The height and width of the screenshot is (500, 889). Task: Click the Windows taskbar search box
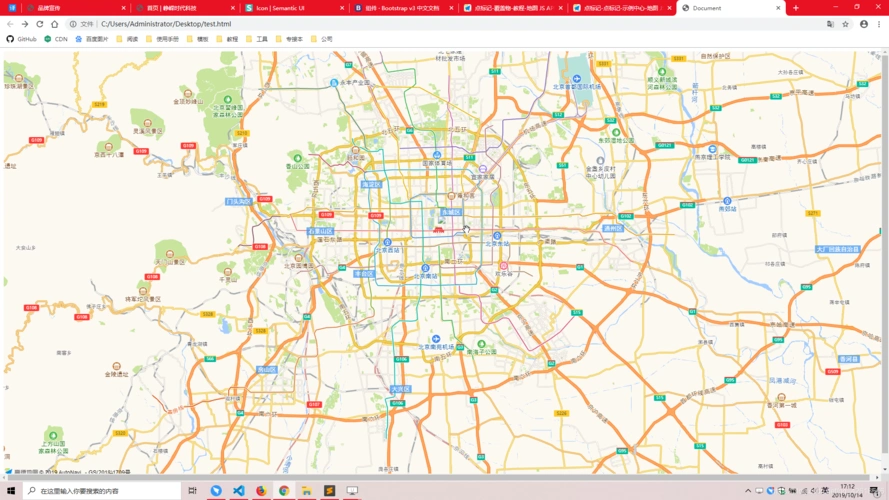click(x=100, y=491)
